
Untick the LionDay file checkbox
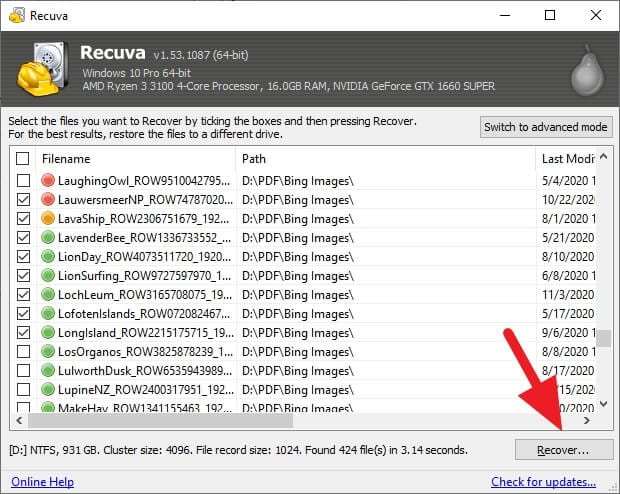[23, 256]
